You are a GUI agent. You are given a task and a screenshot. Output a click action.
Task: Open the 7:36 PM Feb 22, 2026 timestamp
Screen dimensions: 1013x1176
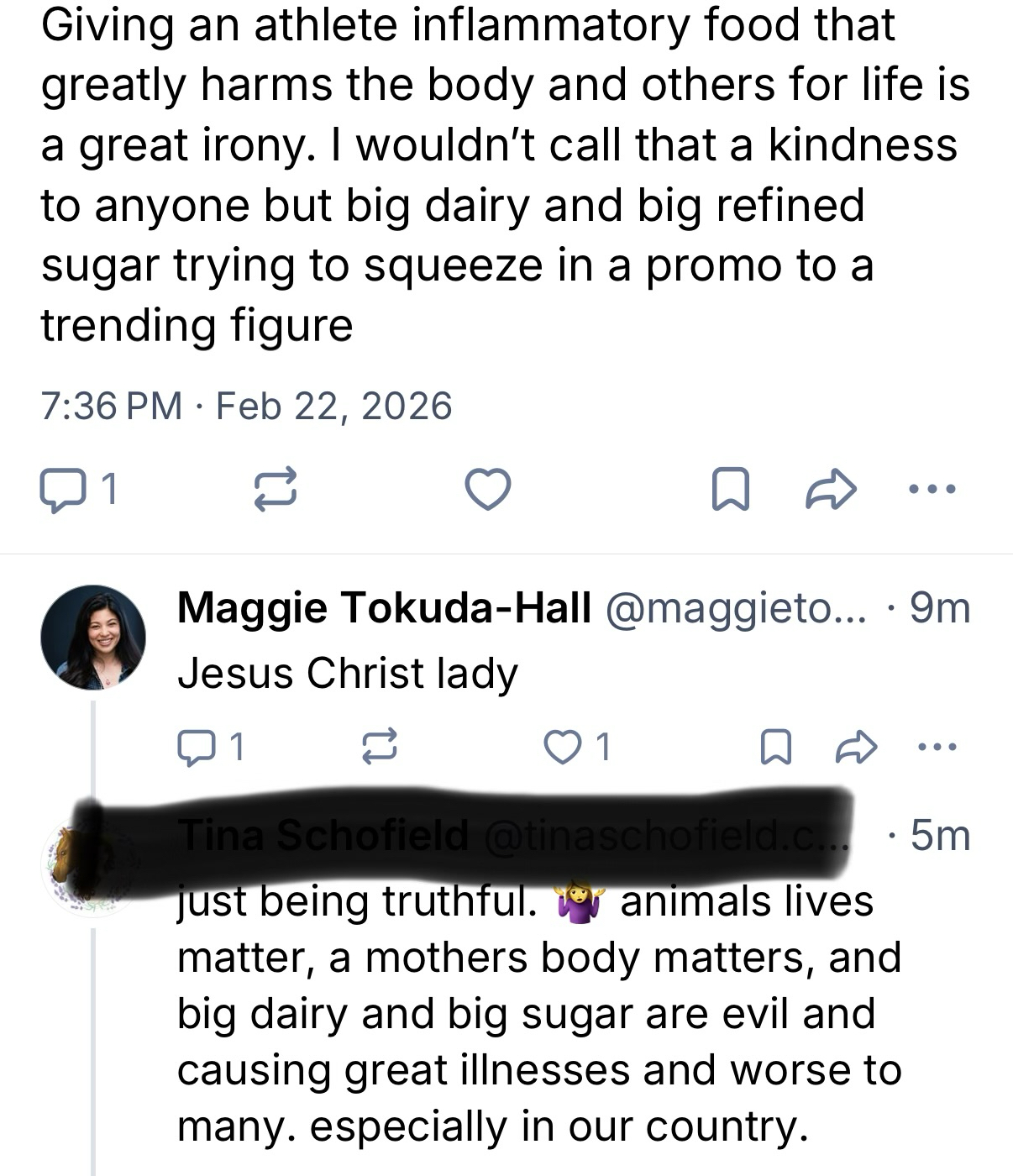(x=245, y=407)
